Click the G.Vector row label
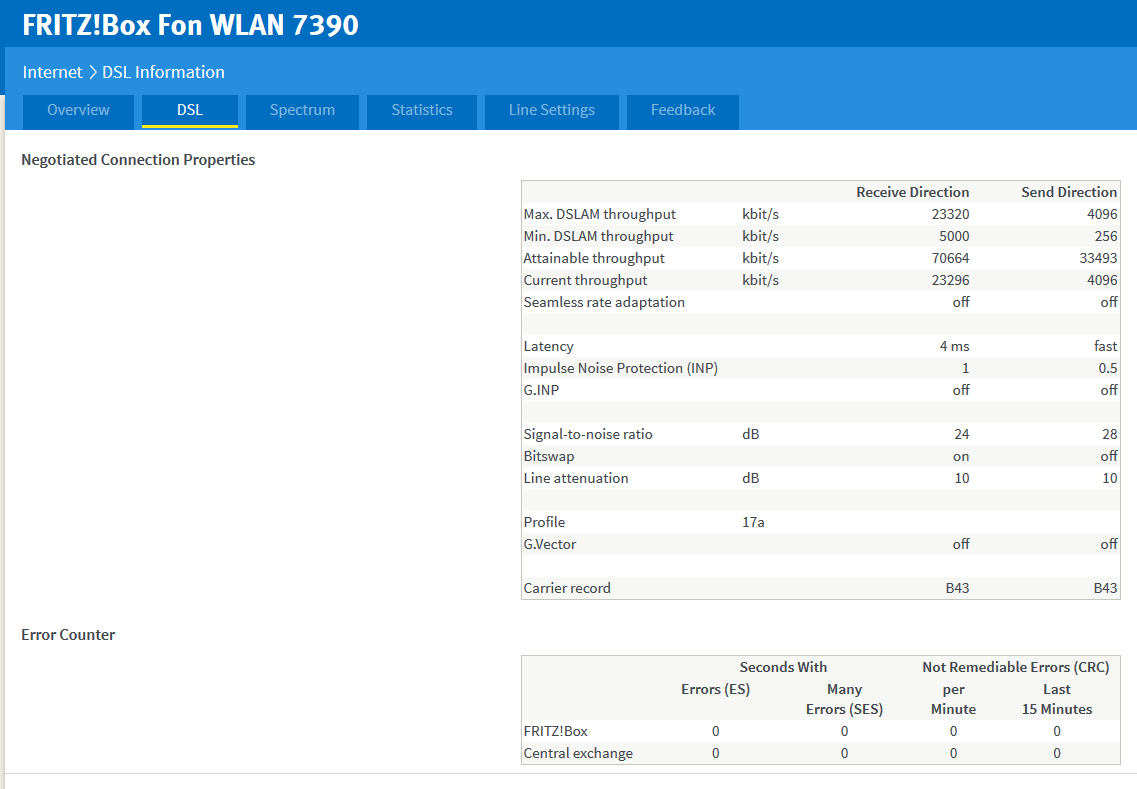The width and height of the screenshot is (1137, 789). pos(550,545)
